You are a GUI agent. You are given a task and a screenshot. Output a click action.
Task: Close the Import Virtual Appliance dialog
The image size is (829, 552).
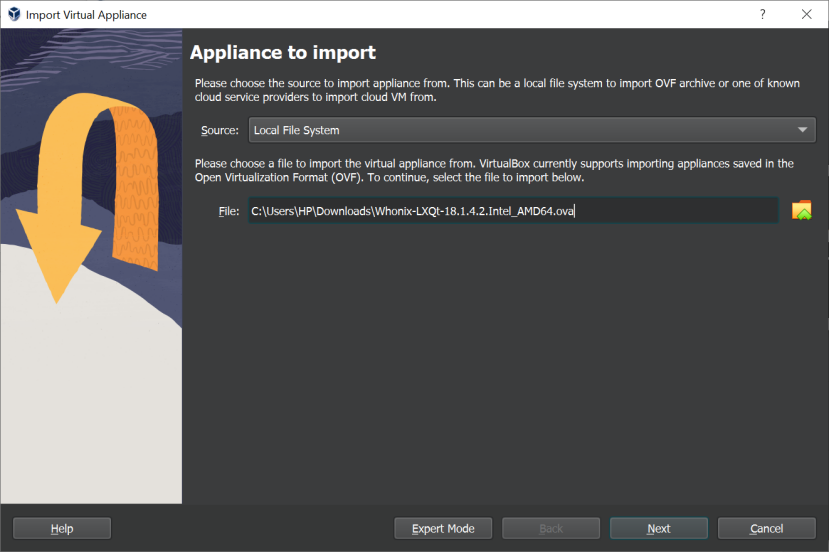click(806, 14)
